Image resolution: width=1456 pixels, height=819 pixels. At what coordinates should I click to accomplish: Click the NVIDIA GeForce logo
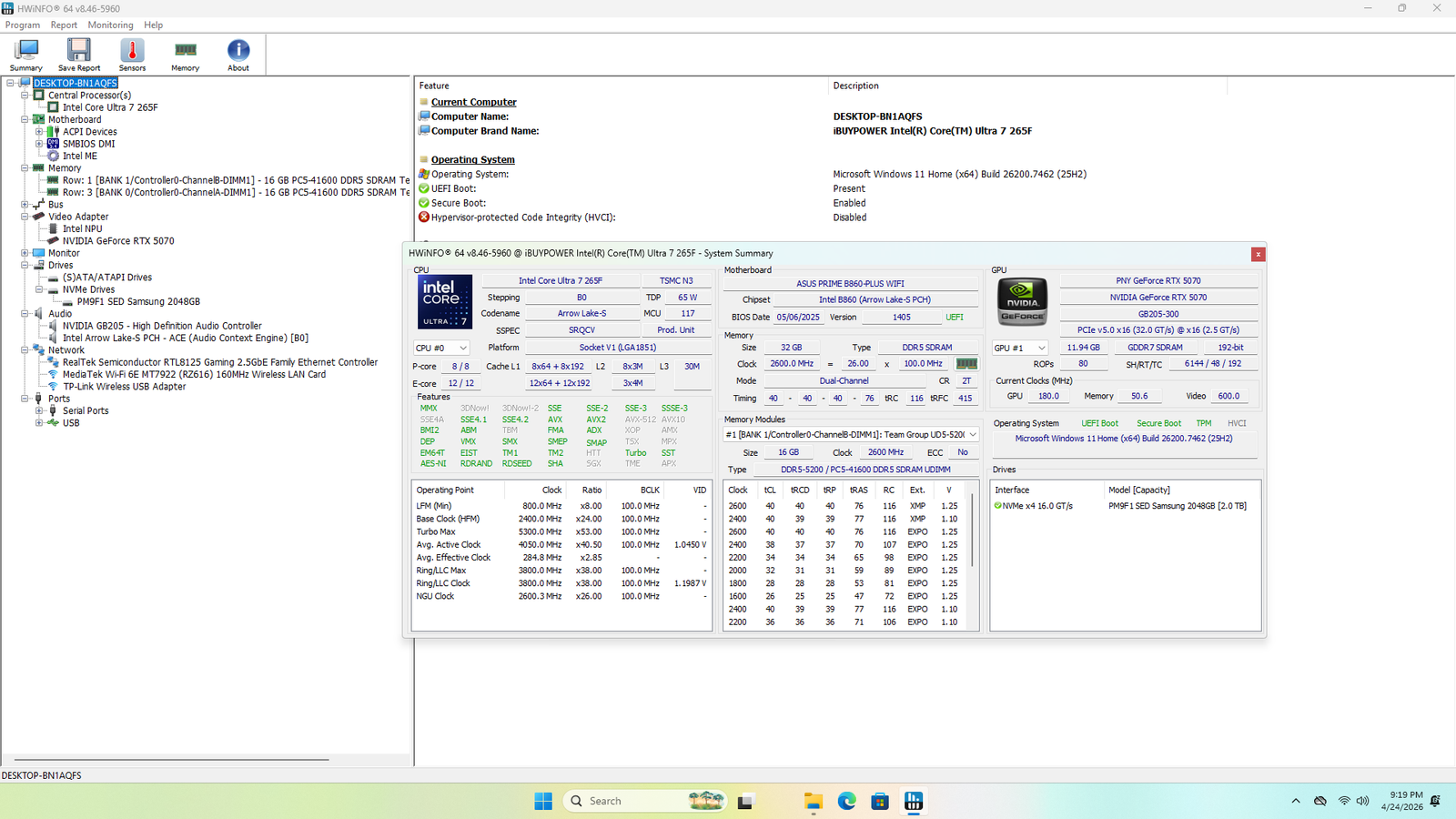1022,301
